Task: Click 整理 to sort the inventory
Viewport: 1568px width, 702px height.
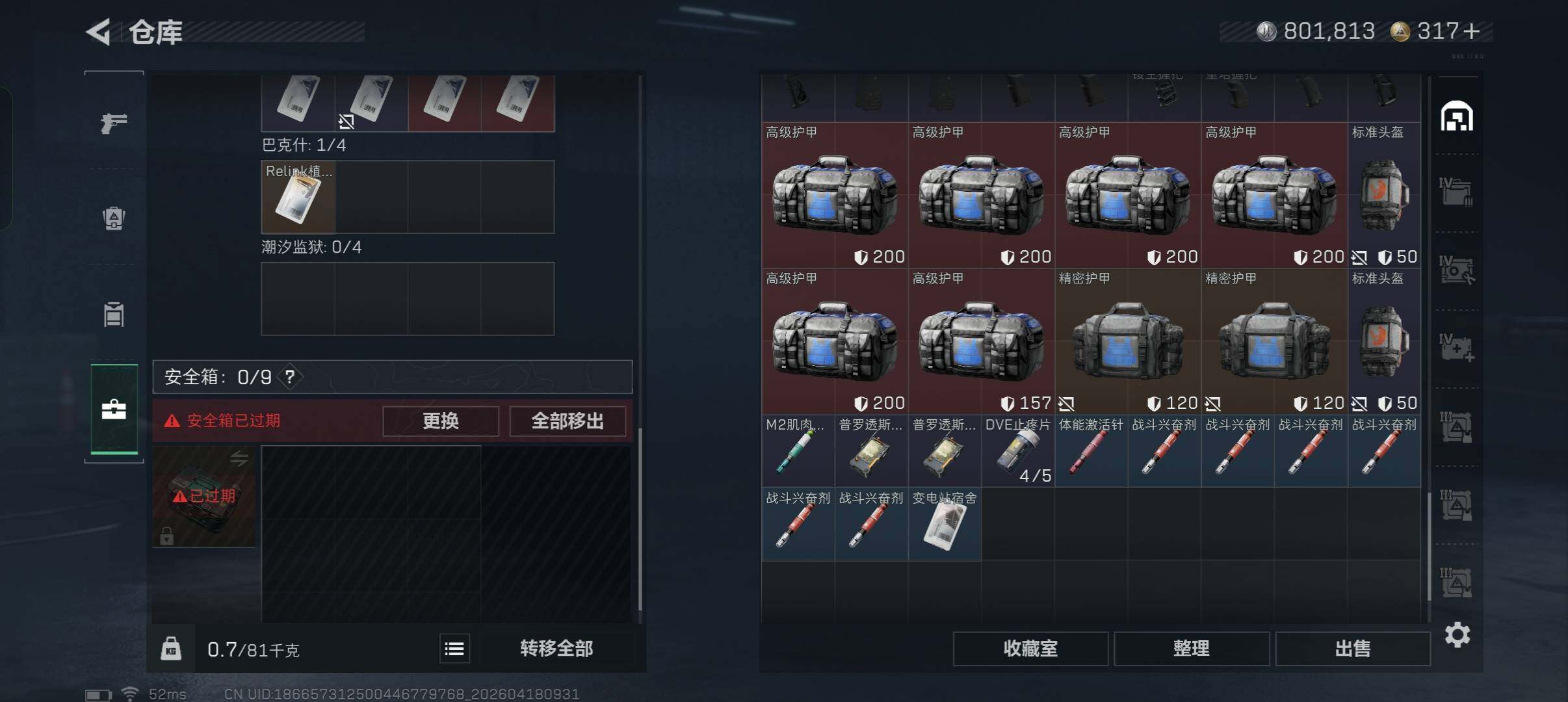Action: tap(1192, 649)
